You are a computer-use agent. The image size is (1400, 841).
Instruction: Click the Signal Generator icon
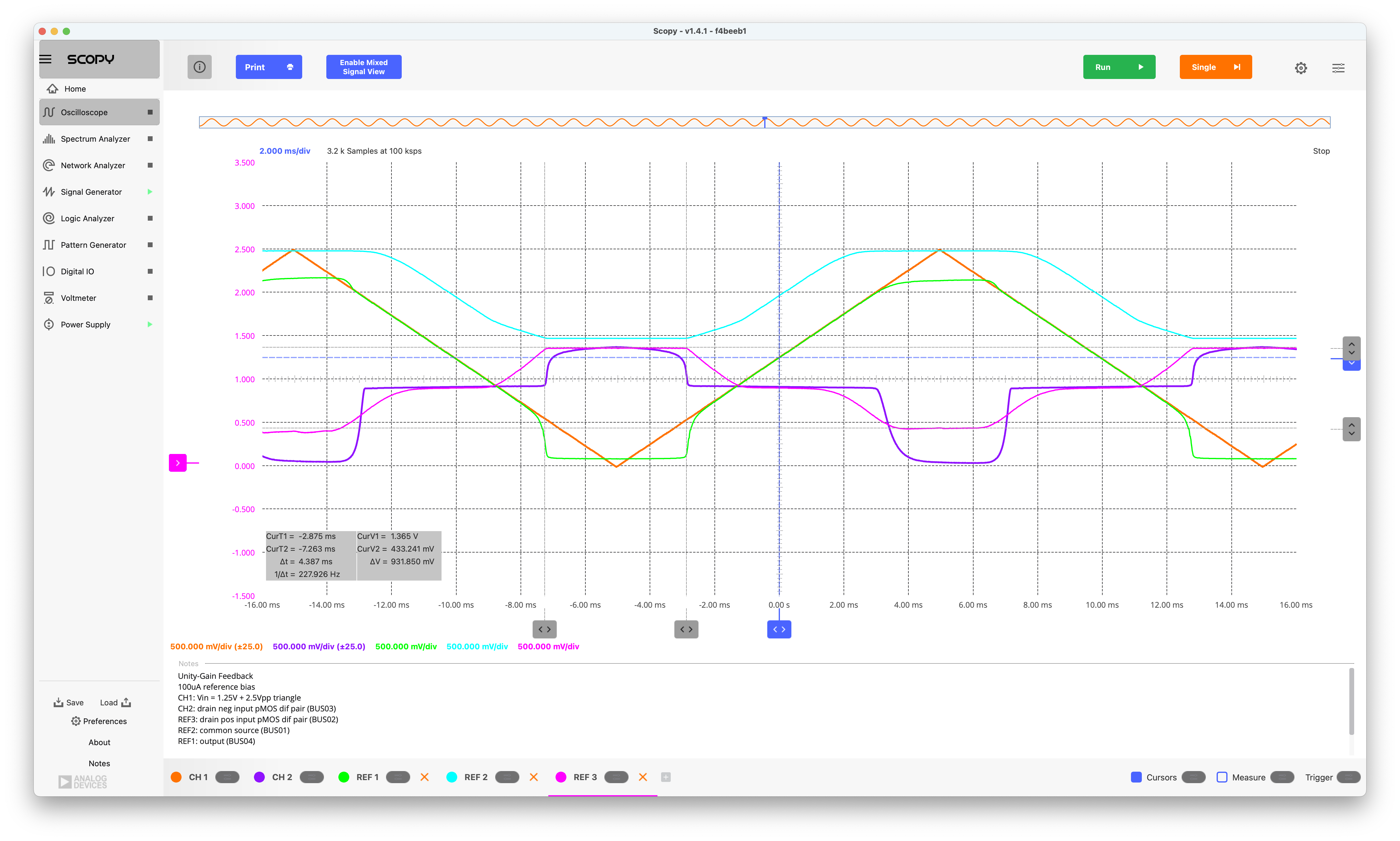[x=49, y=192]
